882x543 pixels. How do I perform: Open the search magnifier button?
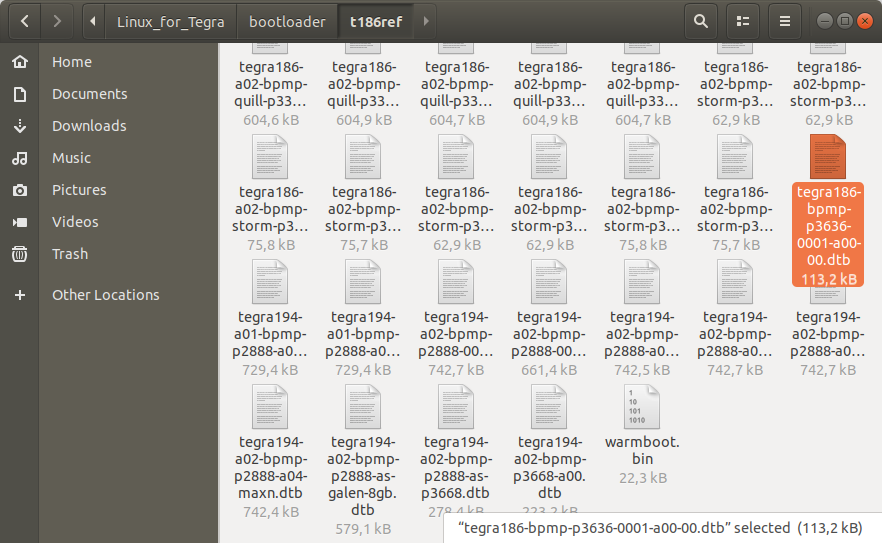700,21
